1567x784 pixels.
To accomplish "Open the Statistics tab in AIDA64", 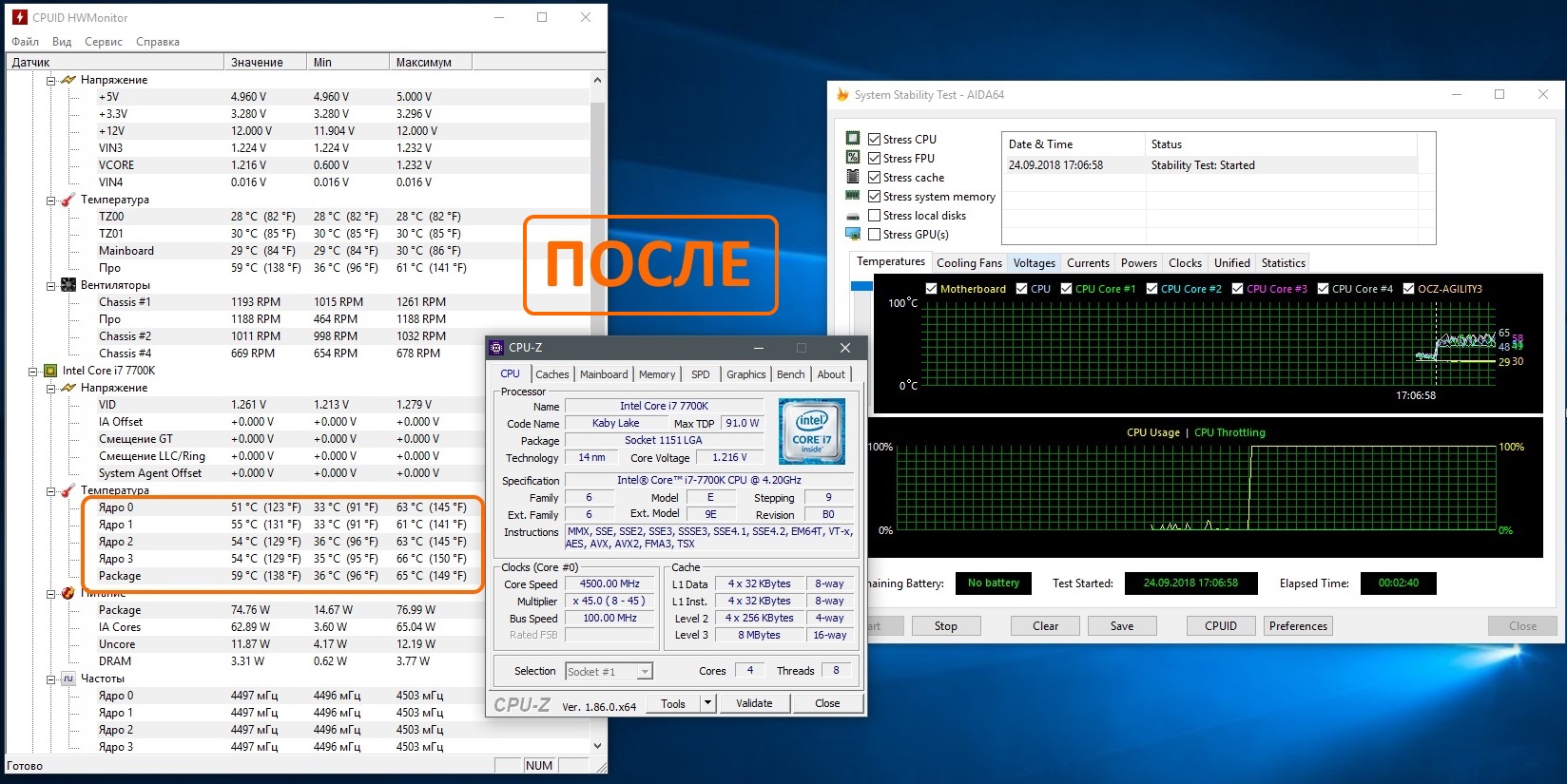I will 1284,263.
